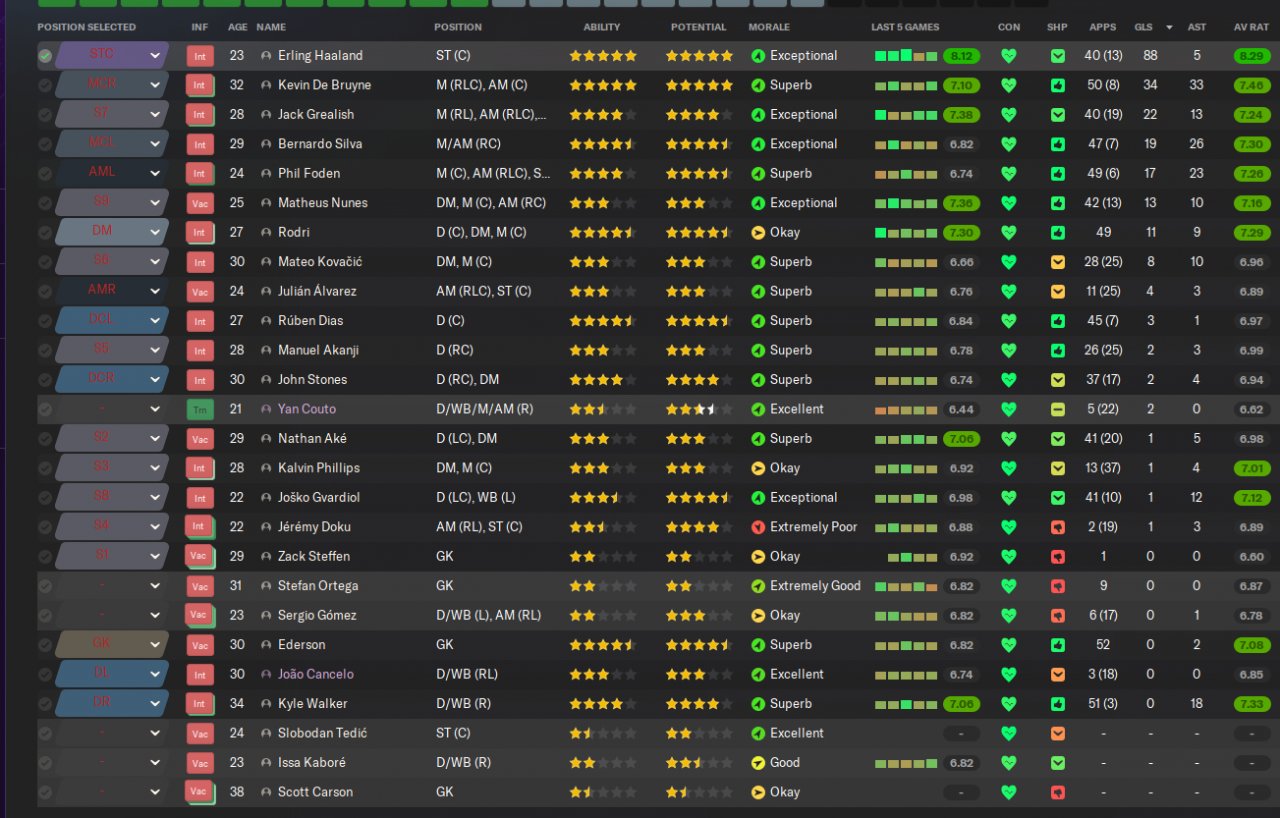Click the Tm status badge for Yan Couto
Image resolution: width=1280 pixels, height=818 pixels.
tap(200, 409)
